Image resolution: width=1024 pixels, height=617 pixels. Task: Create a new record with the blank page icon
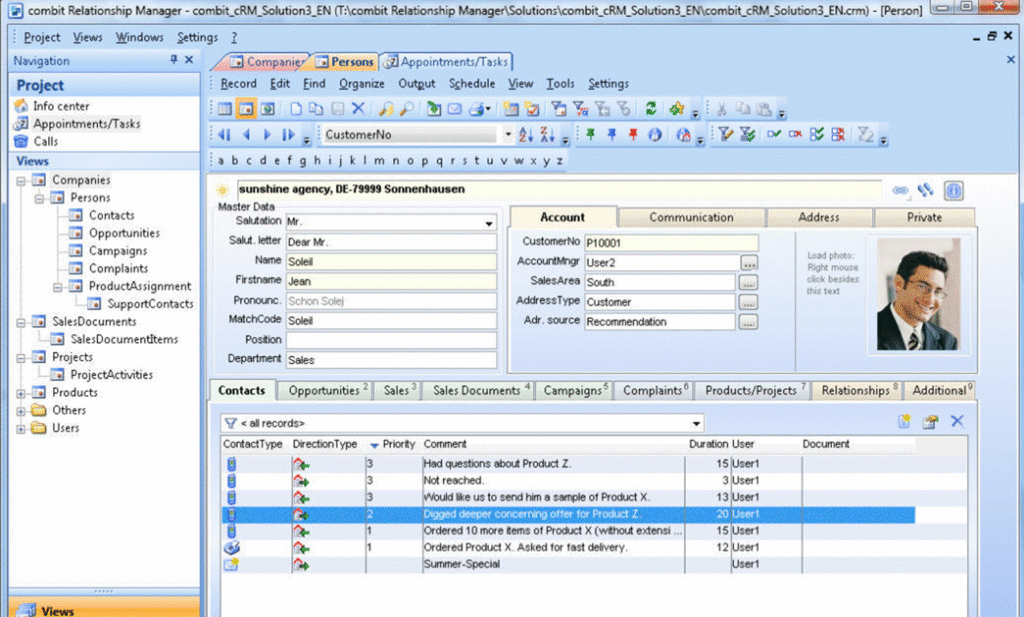[x=296, y=109]
